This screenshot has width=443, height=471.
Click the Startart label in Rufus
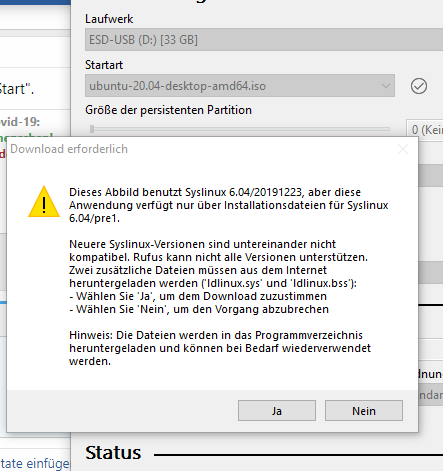point(104,65)
